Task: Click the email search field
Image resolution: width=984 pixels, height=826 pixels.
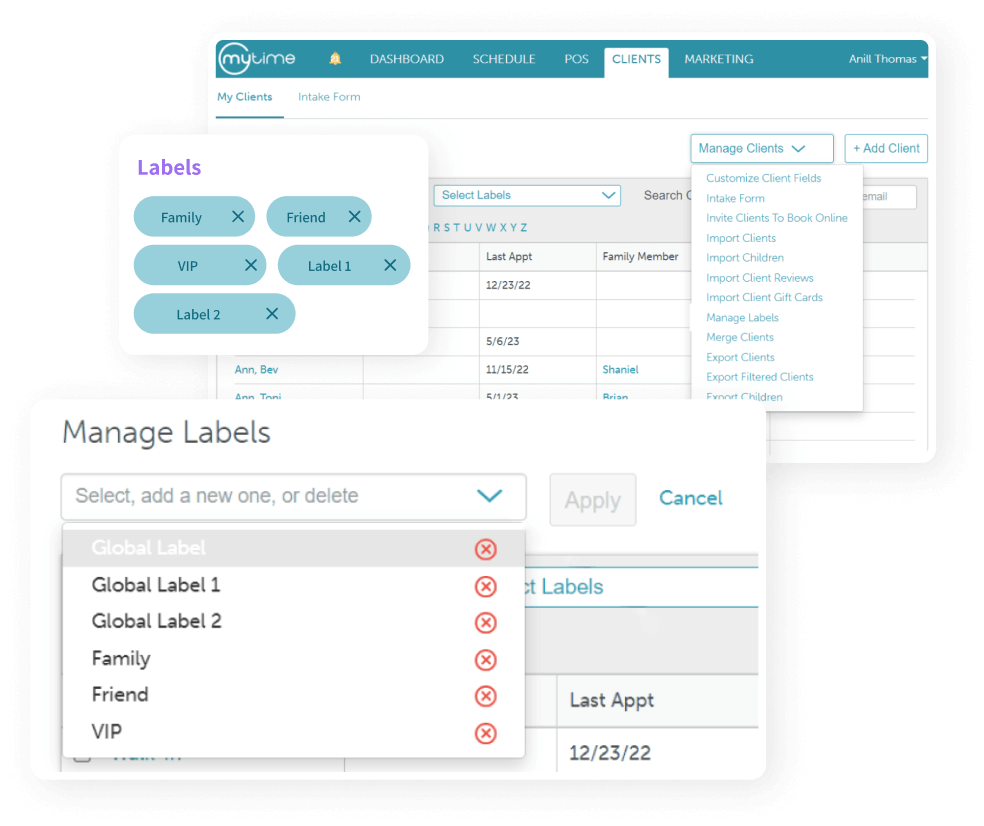Action: click(889, 196)
